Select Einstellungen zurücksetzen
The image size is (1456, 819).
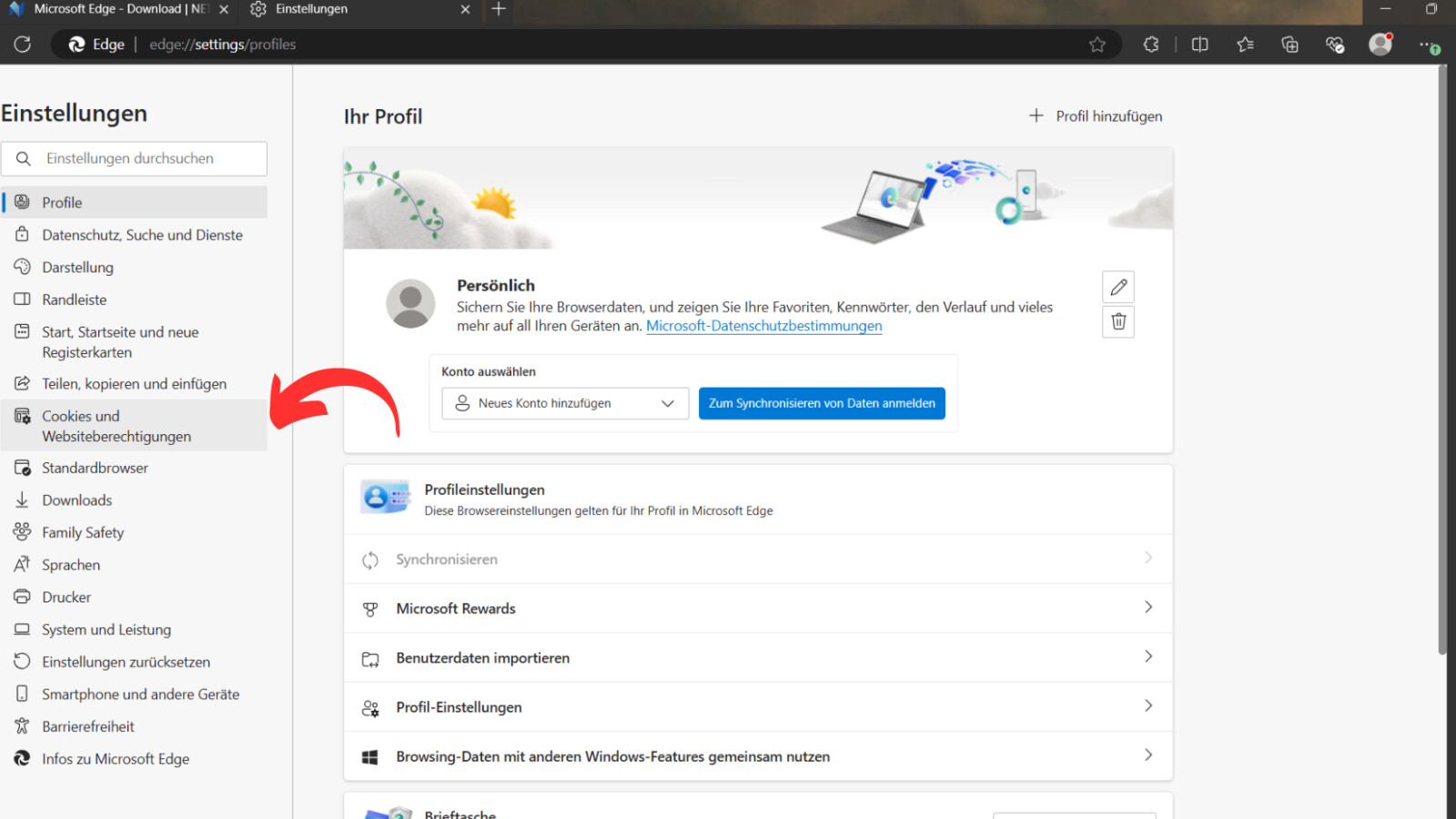click(135, 662)
